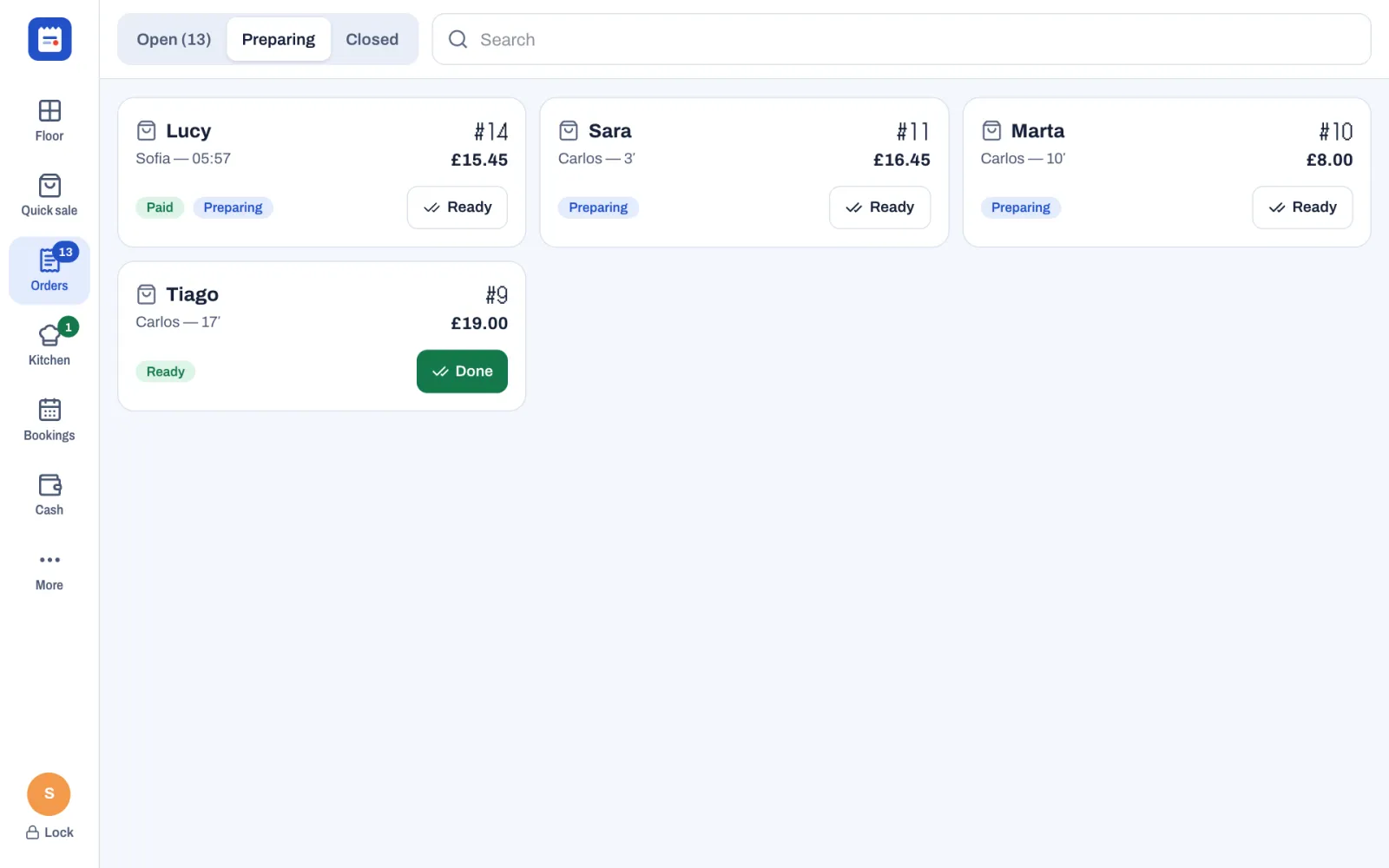Viewport: 1389px width, 868px height.
Task: Click the search magnifier icon
Action: click(458, 39)
